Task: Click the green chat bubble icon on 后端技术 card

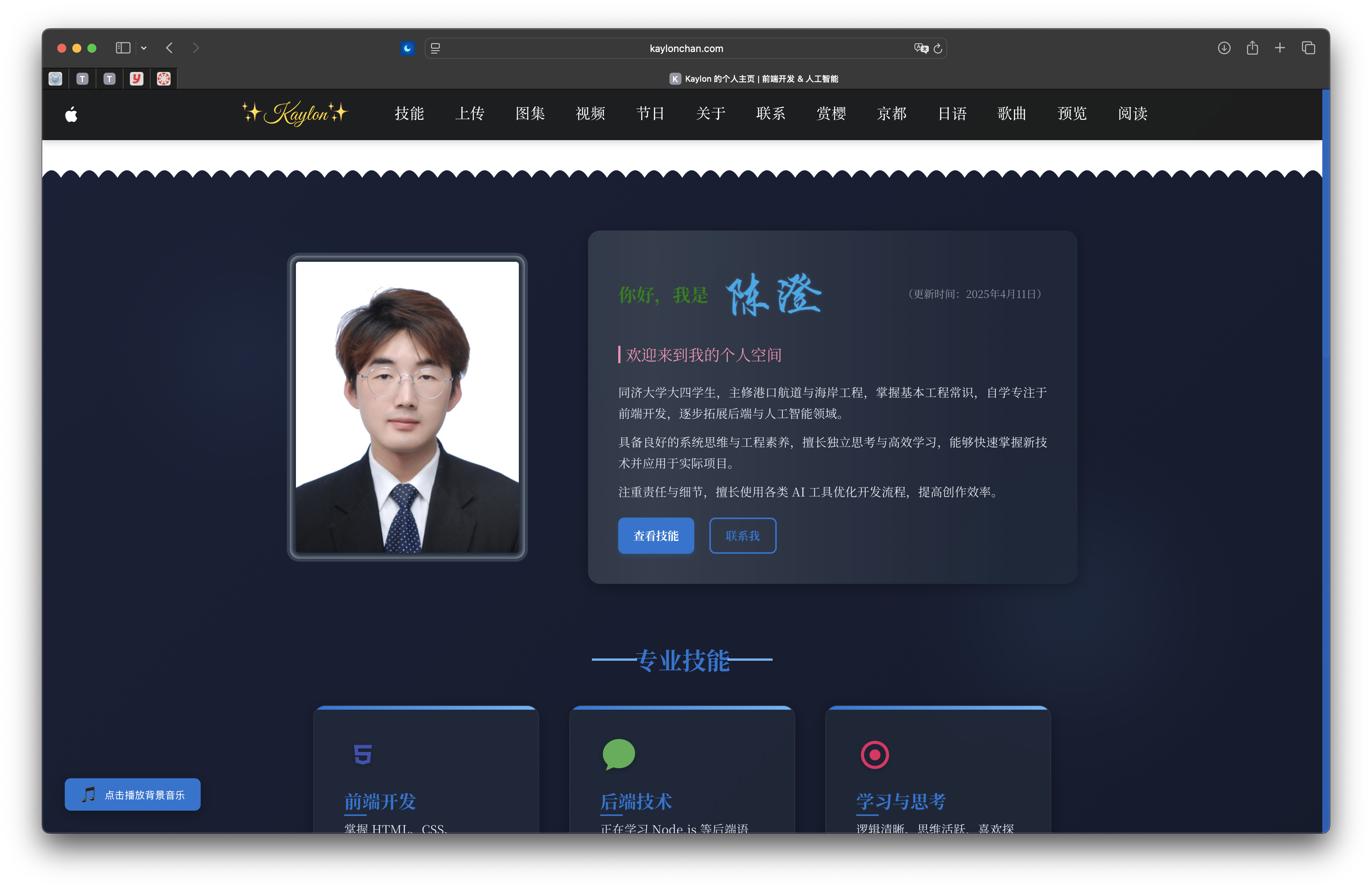Action: tap(619, 754)
